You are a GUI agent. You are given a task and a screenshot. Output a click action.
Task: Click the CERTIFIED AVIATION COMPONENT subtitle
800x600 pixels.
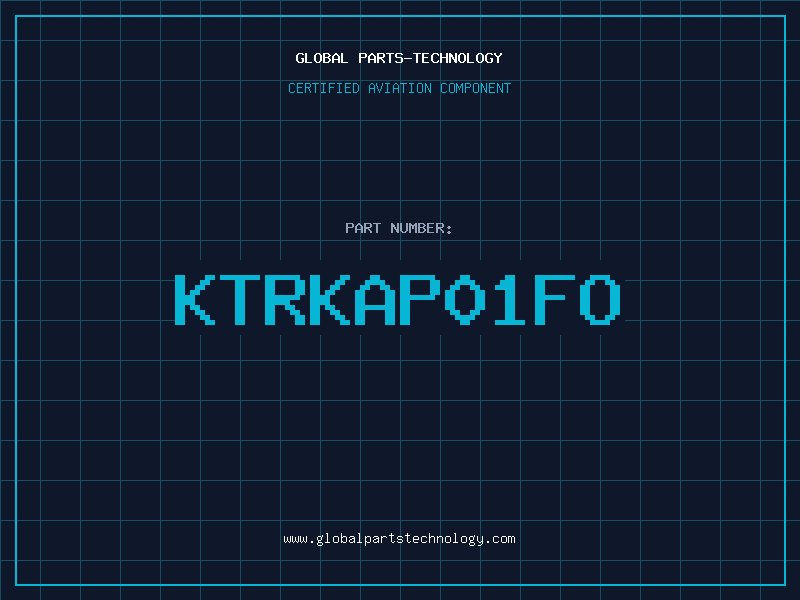click(x=399, y=88)
